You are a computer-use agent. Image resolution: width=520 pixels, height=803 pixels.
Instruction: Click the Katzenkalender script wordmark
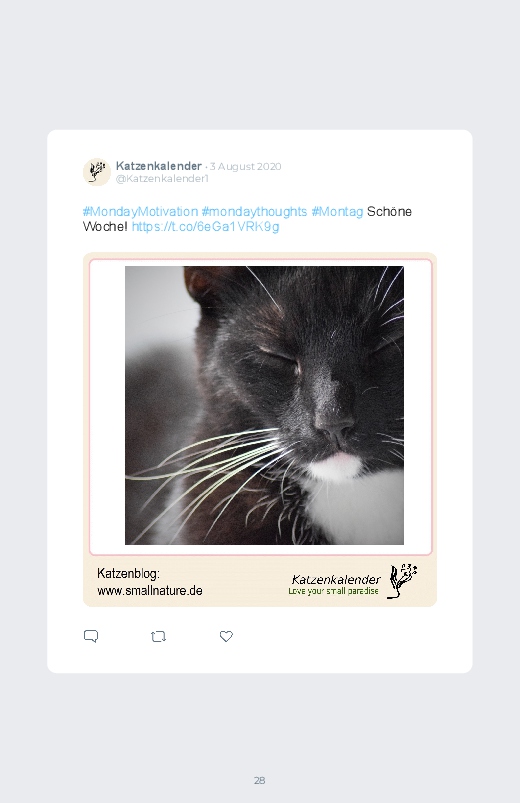pyautogui.click(x=336, y=579)
